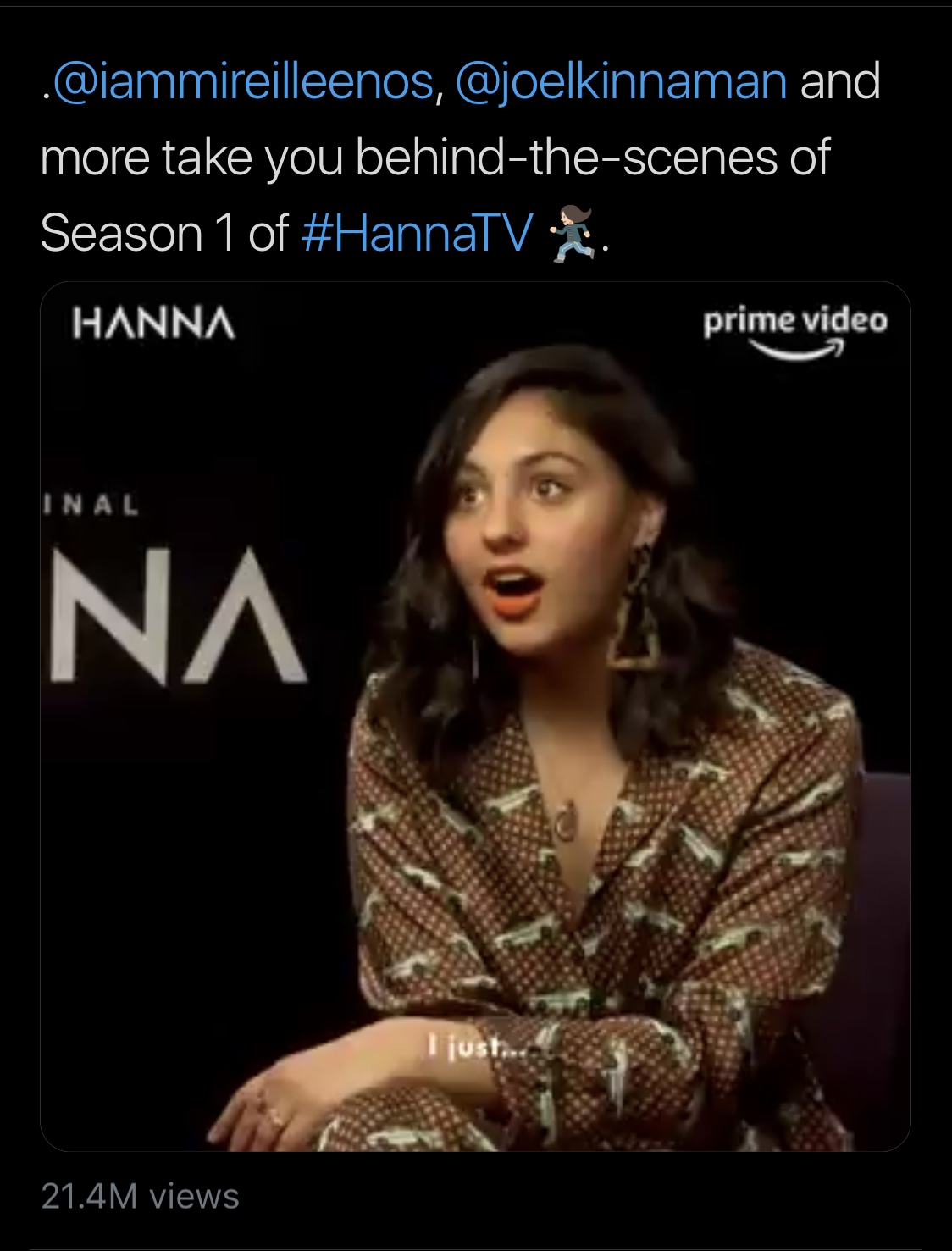Click the word 'and' after @joelkinnaman
The height and width of the screenshot is (1251, 952).
tap(840, 81)
